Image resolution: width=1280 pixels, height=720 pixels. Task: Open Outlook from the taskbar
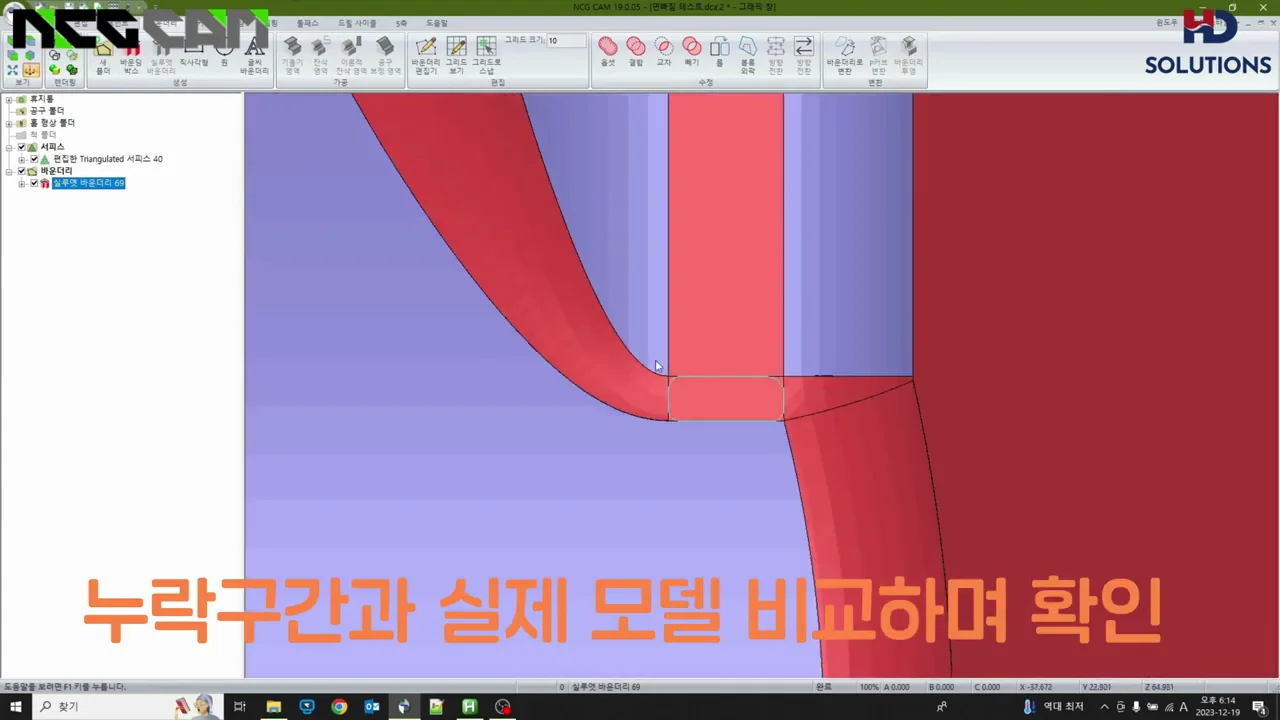click(372, 707)
